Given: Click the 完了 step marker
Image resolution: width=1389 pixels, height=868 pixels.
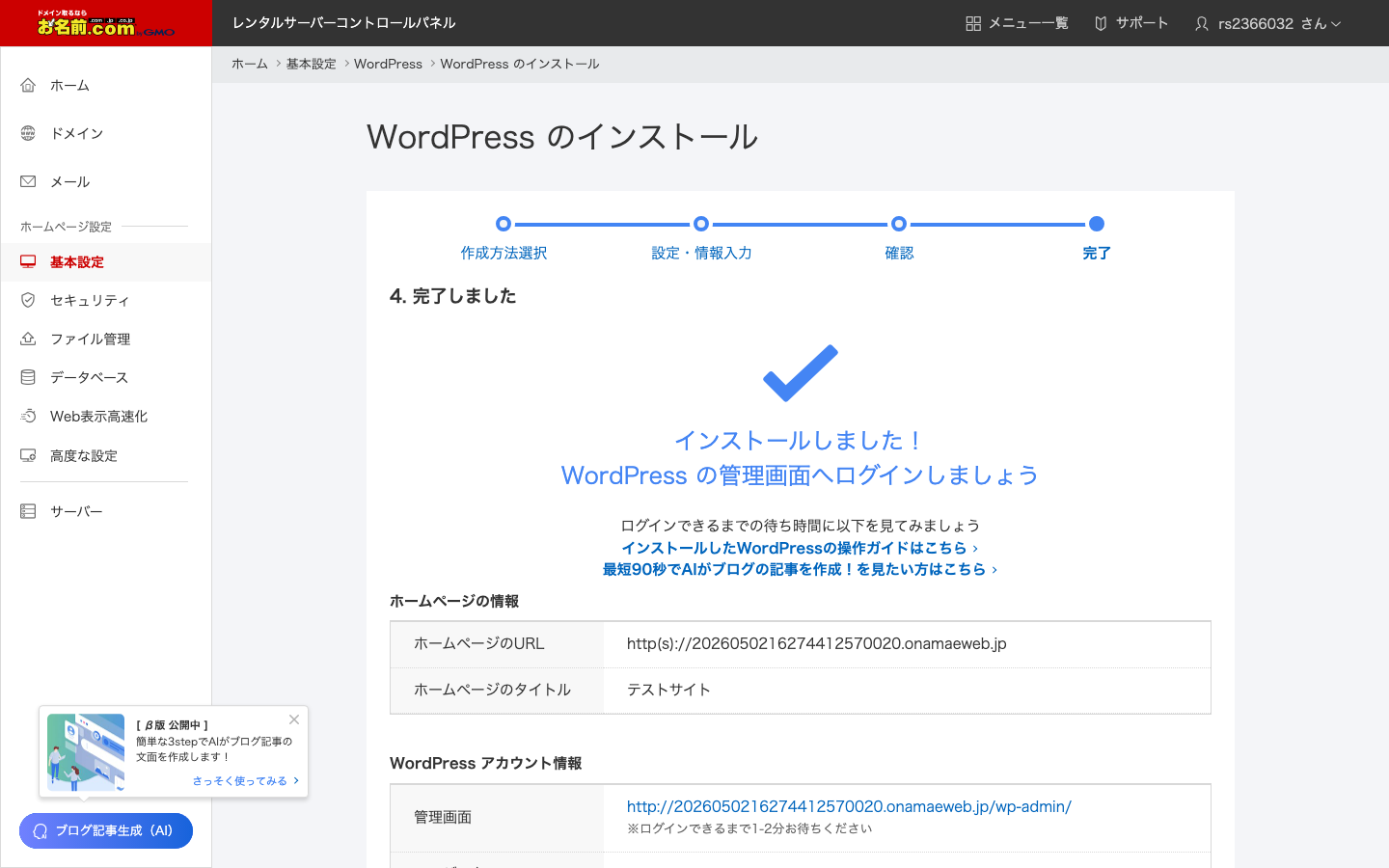Looking at the screenshot, I should tap(1097, 224).
